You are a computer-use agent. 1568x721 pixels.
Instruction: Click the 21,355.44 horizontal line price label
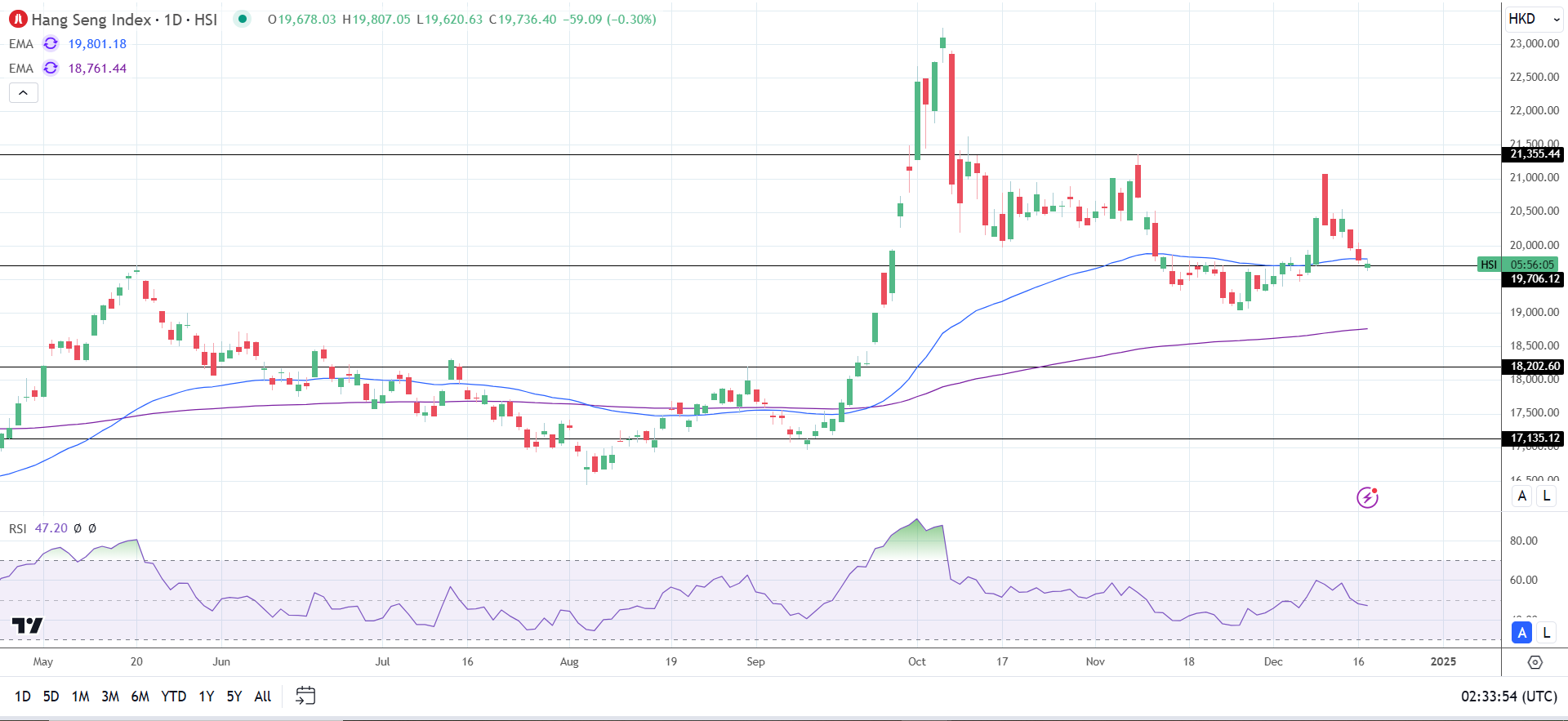(x=1535, y=154)
